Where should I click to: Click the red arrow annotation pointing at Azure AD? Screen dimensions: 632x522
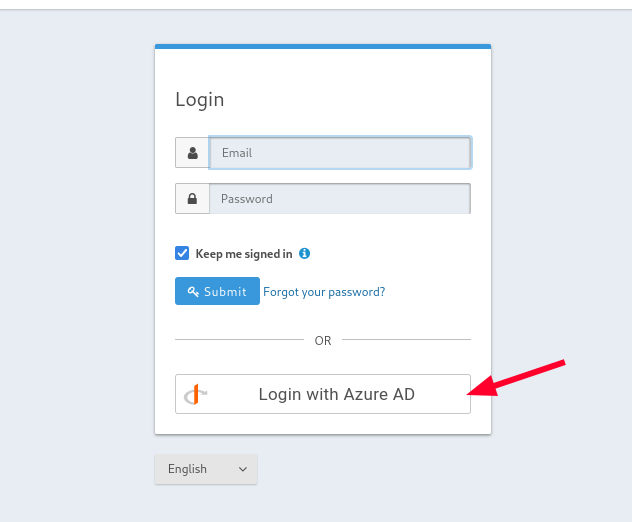pyautogui.click(x=516, y=379)
